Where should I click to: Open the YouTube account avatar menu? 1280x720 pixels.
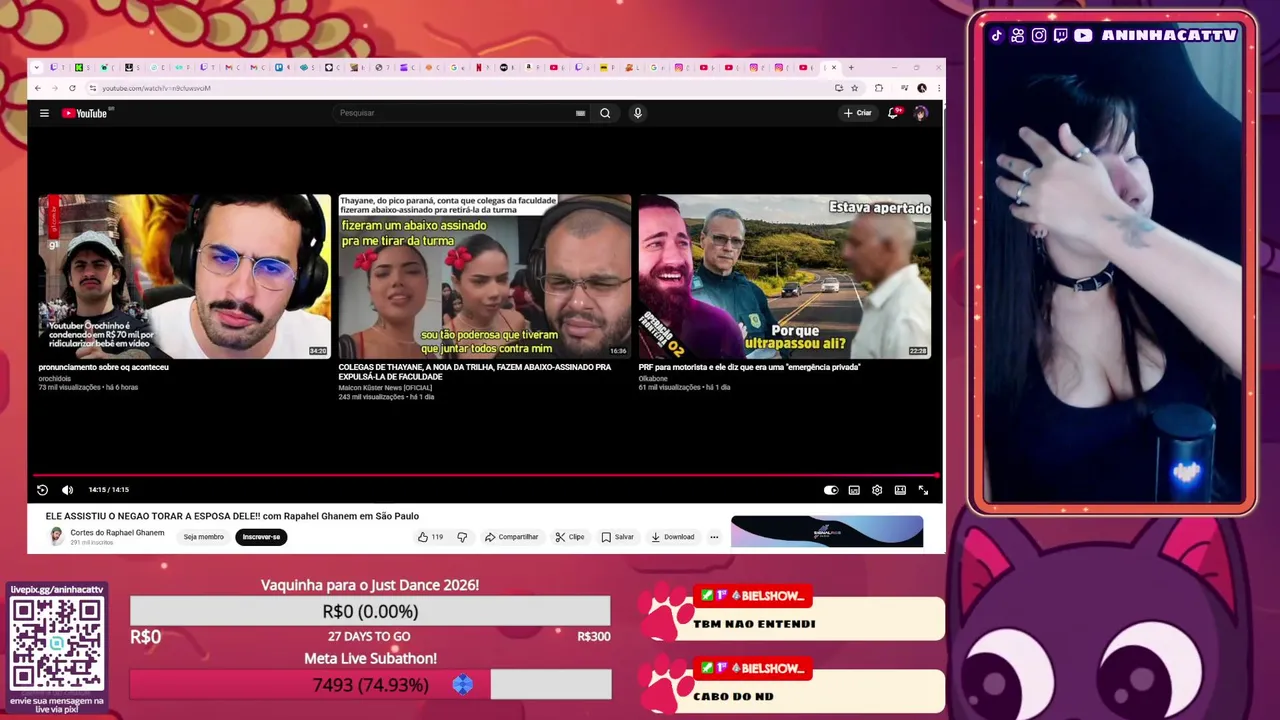point(921,113)
